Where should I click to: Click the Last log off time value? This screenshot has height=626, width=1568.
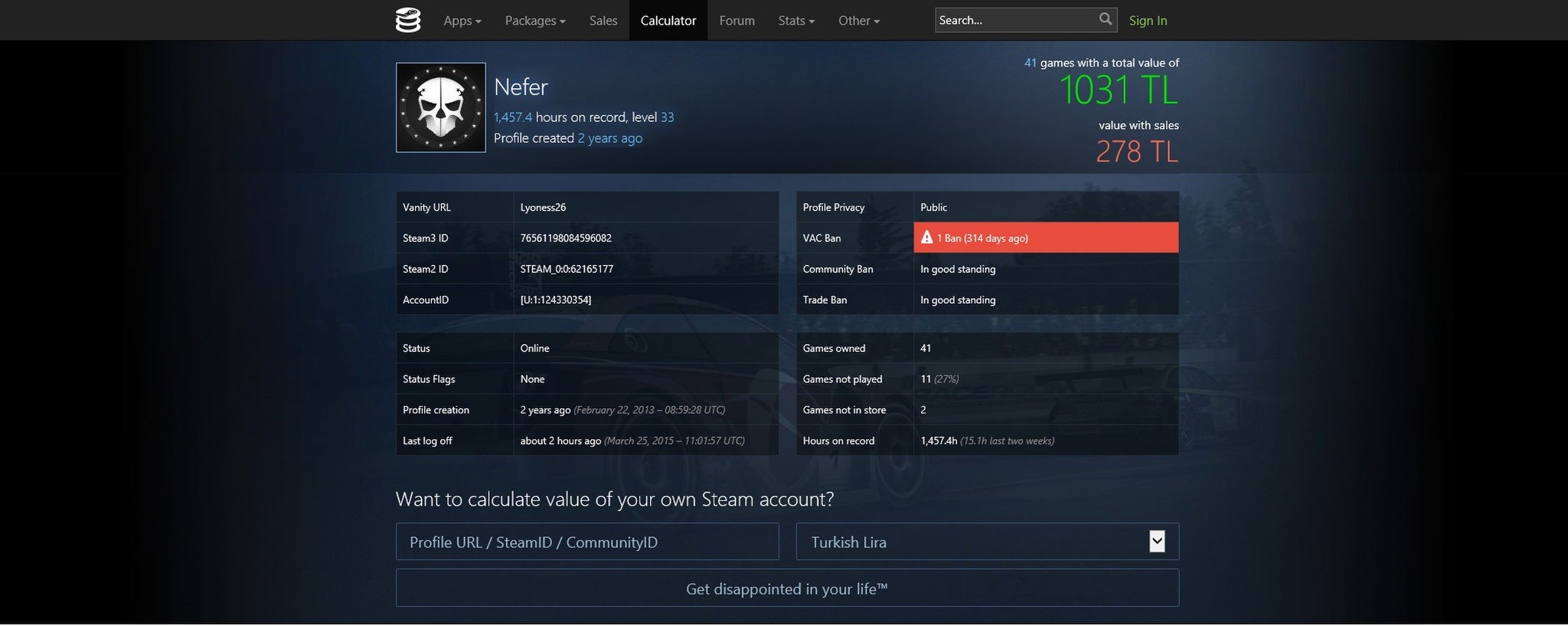632,441
